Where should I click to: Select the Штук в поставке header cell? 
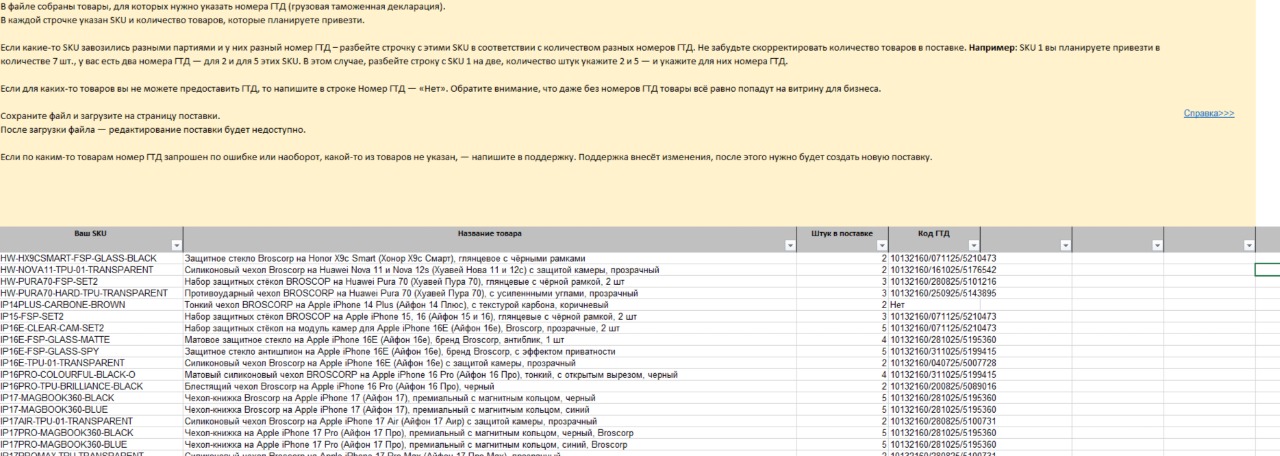tap(842, 238)
